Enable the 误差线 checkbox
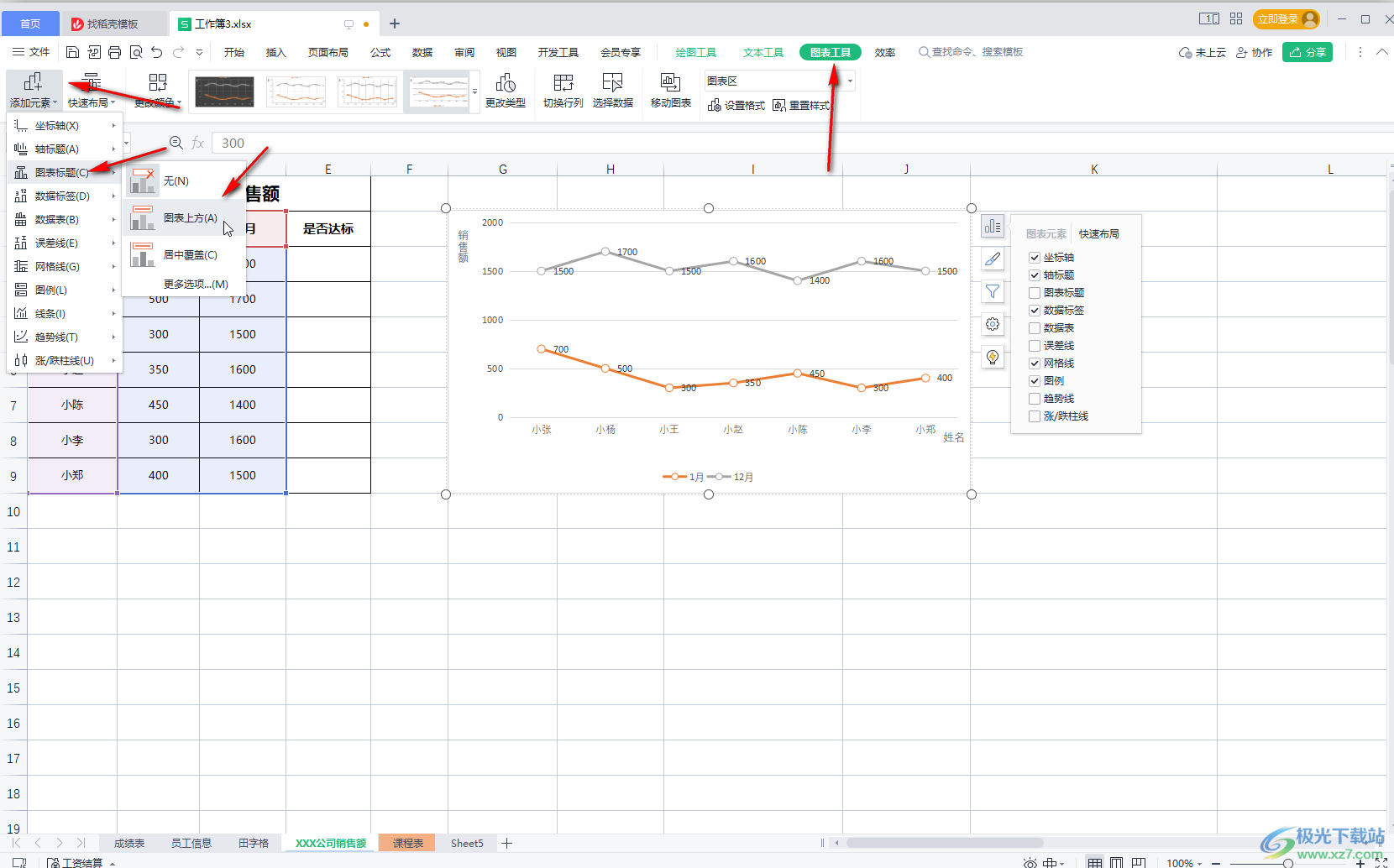Image resolution: width=1394 pixels, height=868 pixels. [1035, 346]
